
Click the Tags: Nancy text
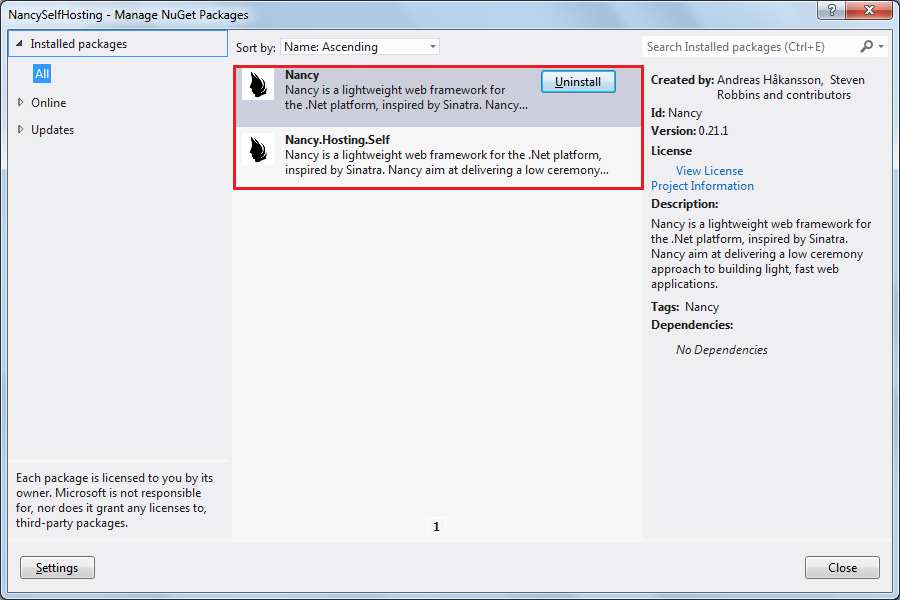(x=685, y=307)
